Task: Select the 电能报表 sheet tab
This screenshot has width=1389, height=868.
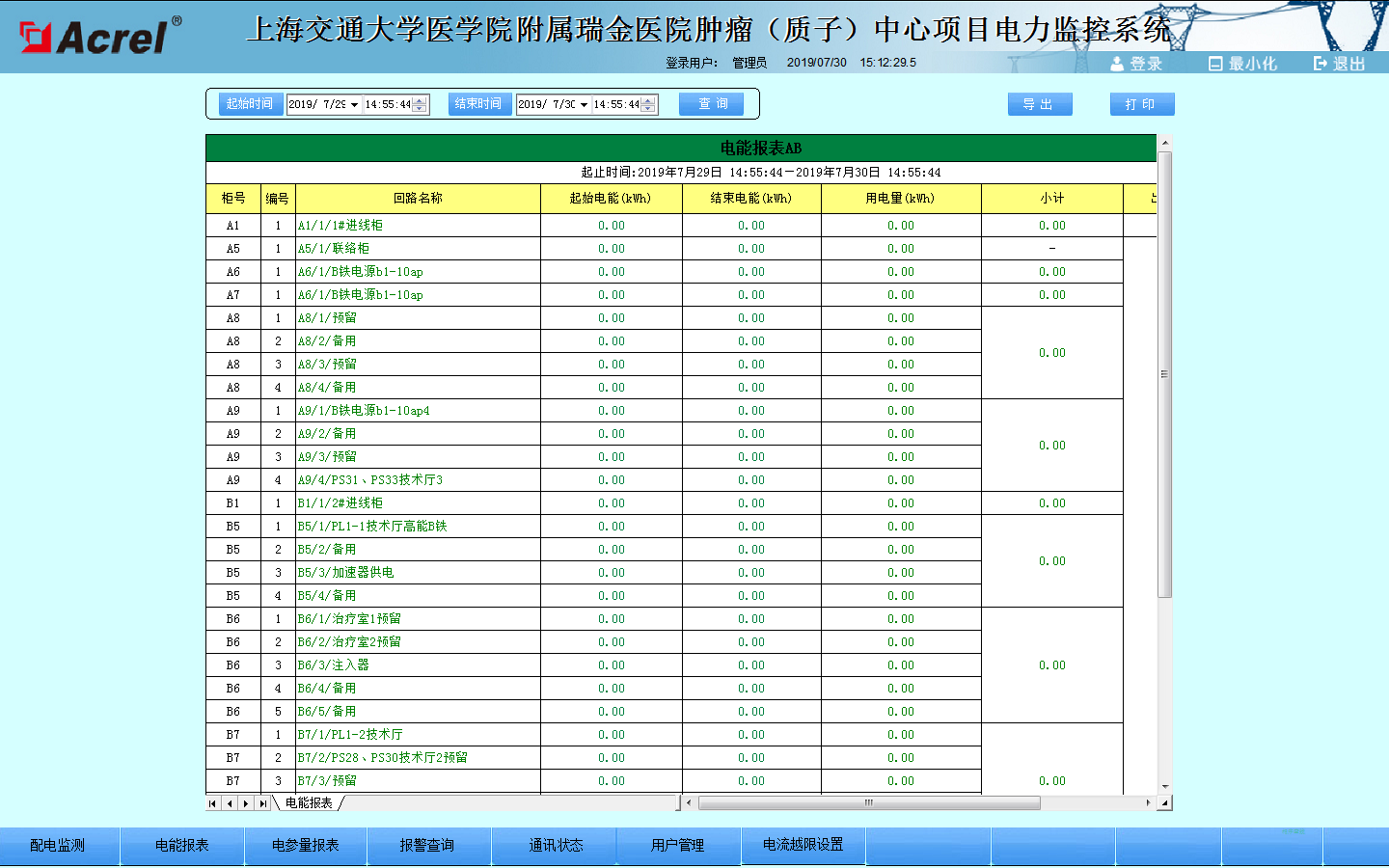Action: point(309,803)
